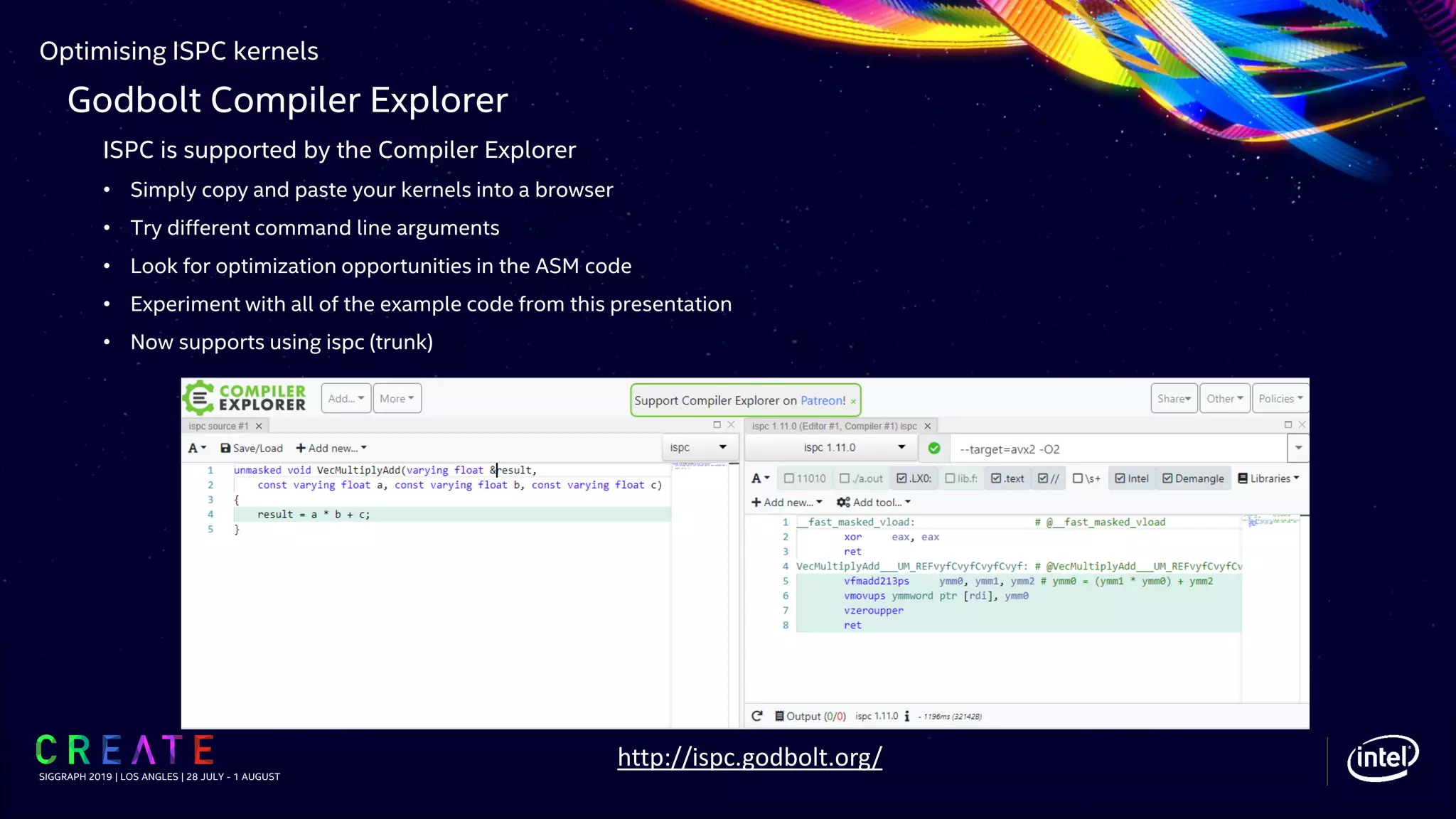Toggle the ./a.out execute option
The height and width of the screenshot is (819, 1456).
click(861, 478)
